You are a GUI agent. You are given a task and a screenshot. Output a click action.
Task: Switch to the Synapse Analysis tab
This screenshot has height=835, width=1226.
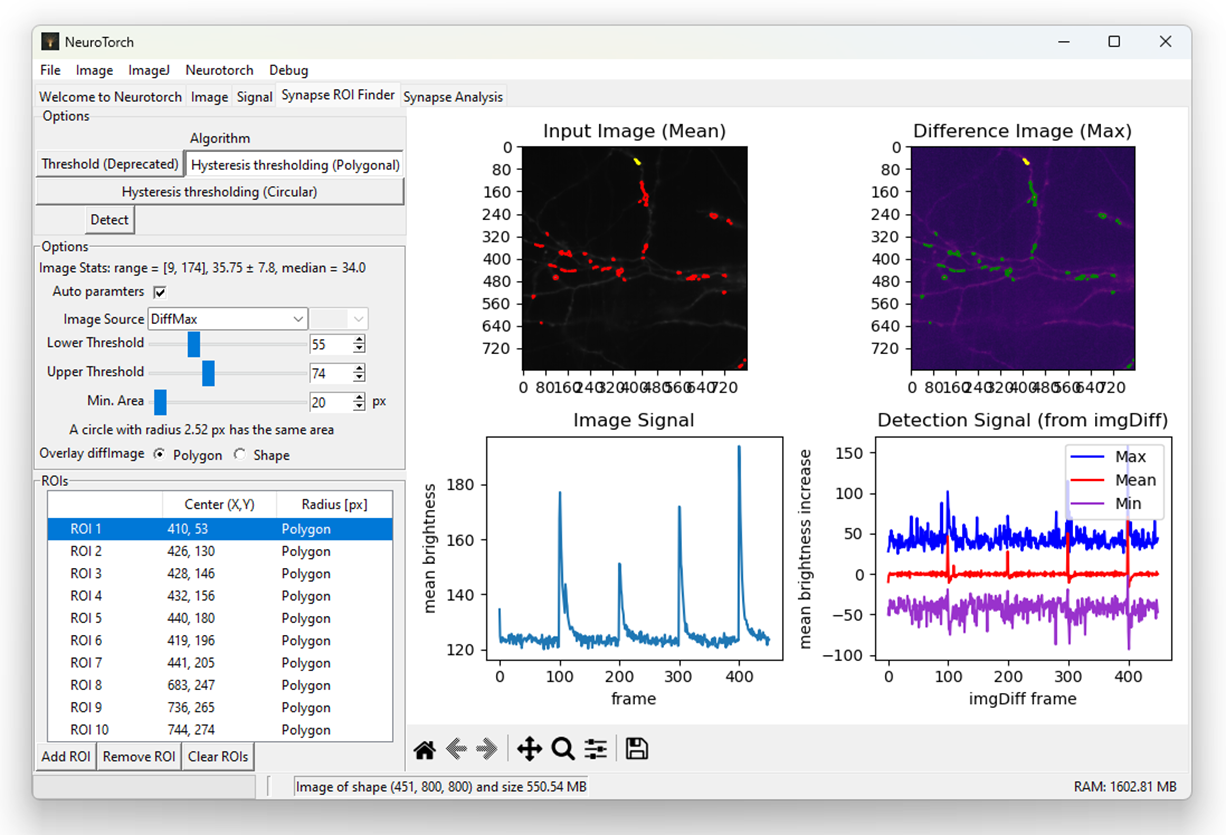click(453, 97)
